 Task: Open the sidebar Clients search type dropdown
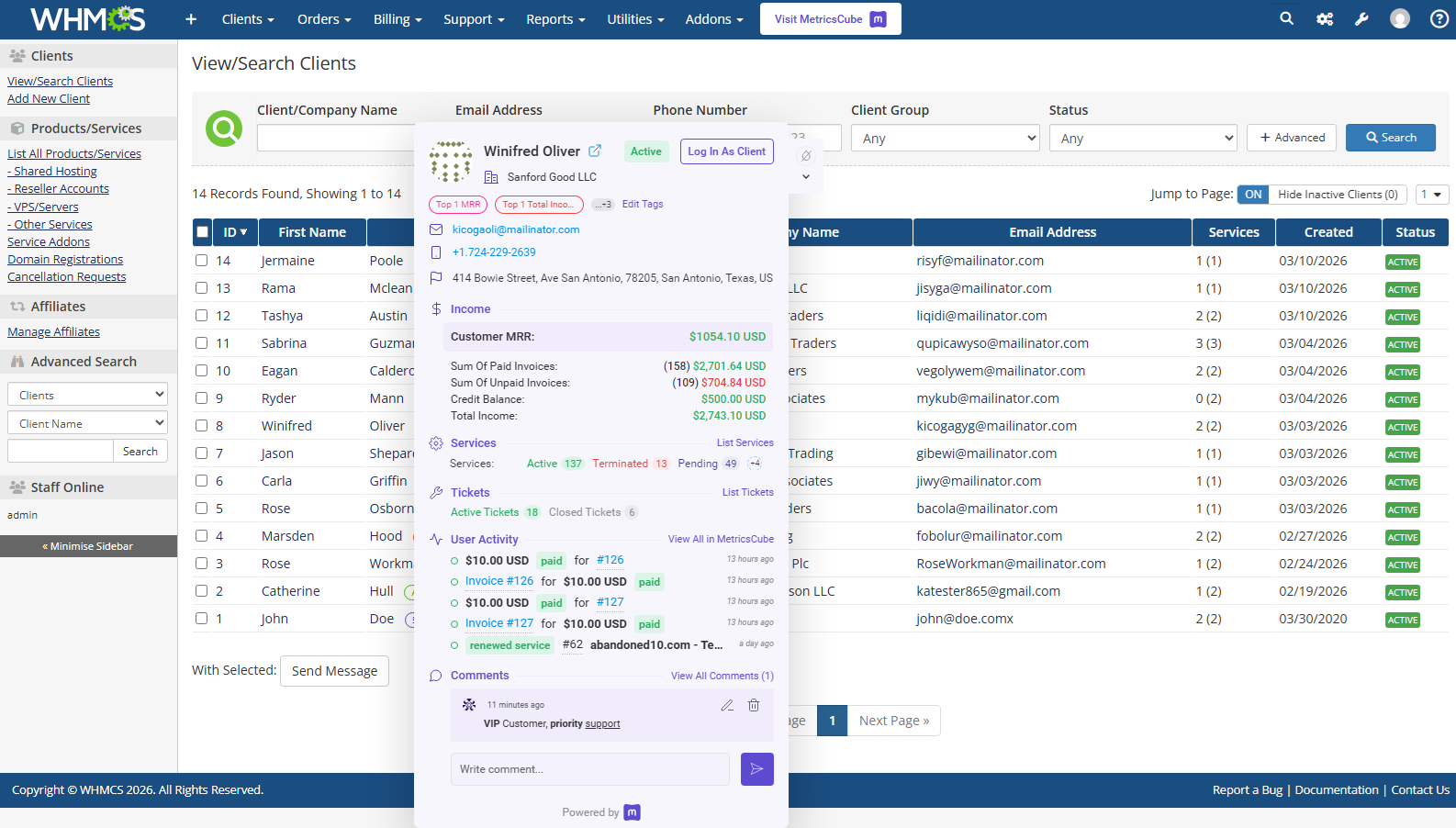[x=87, y=395]
